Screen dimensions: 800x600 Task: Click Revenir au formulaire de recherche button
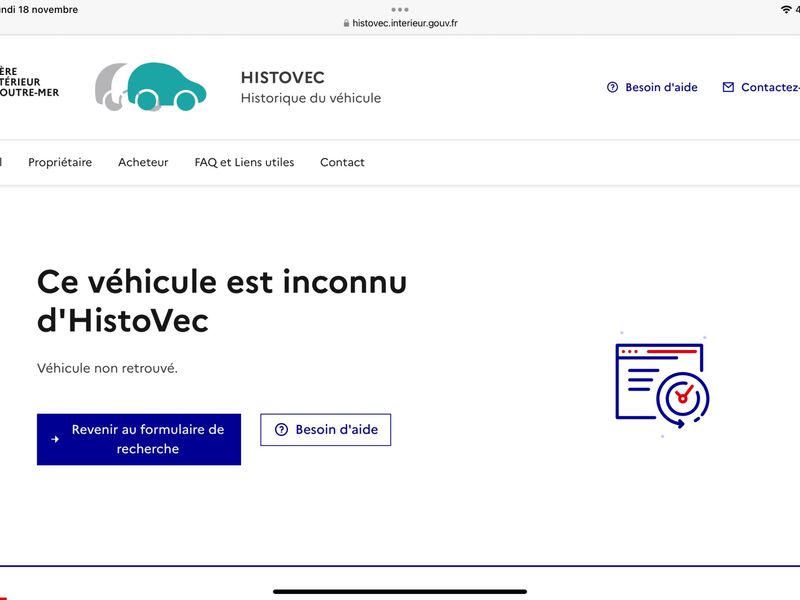point(139,439)
